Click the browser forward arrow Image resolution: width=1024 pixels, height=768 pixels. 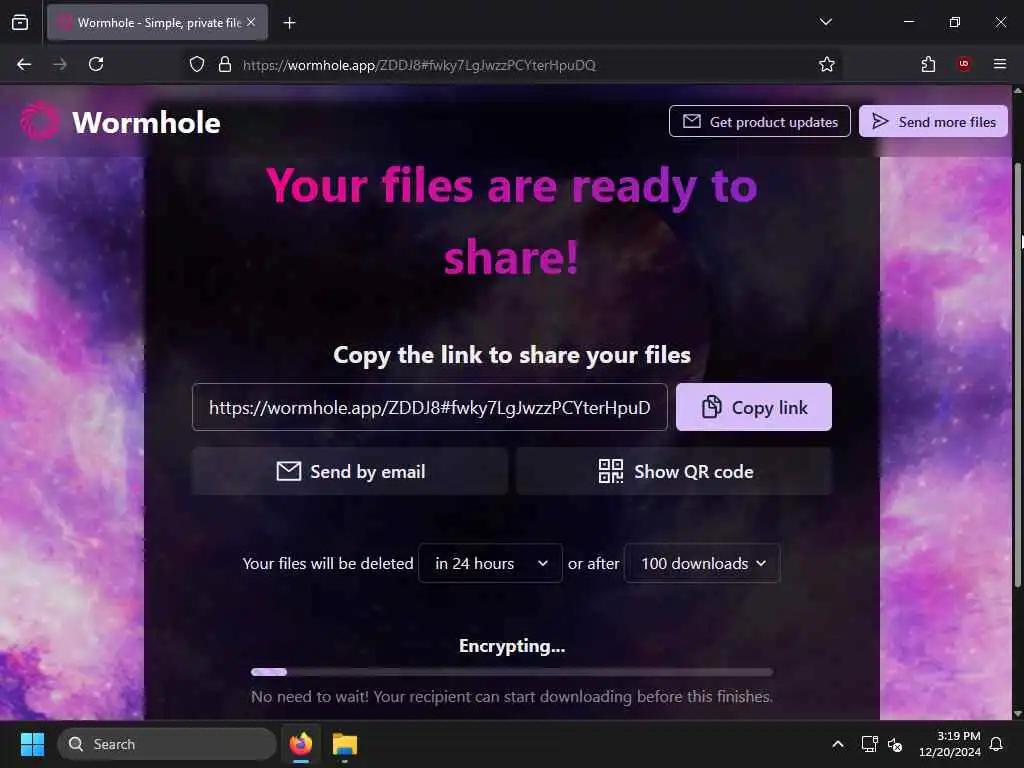60,64
